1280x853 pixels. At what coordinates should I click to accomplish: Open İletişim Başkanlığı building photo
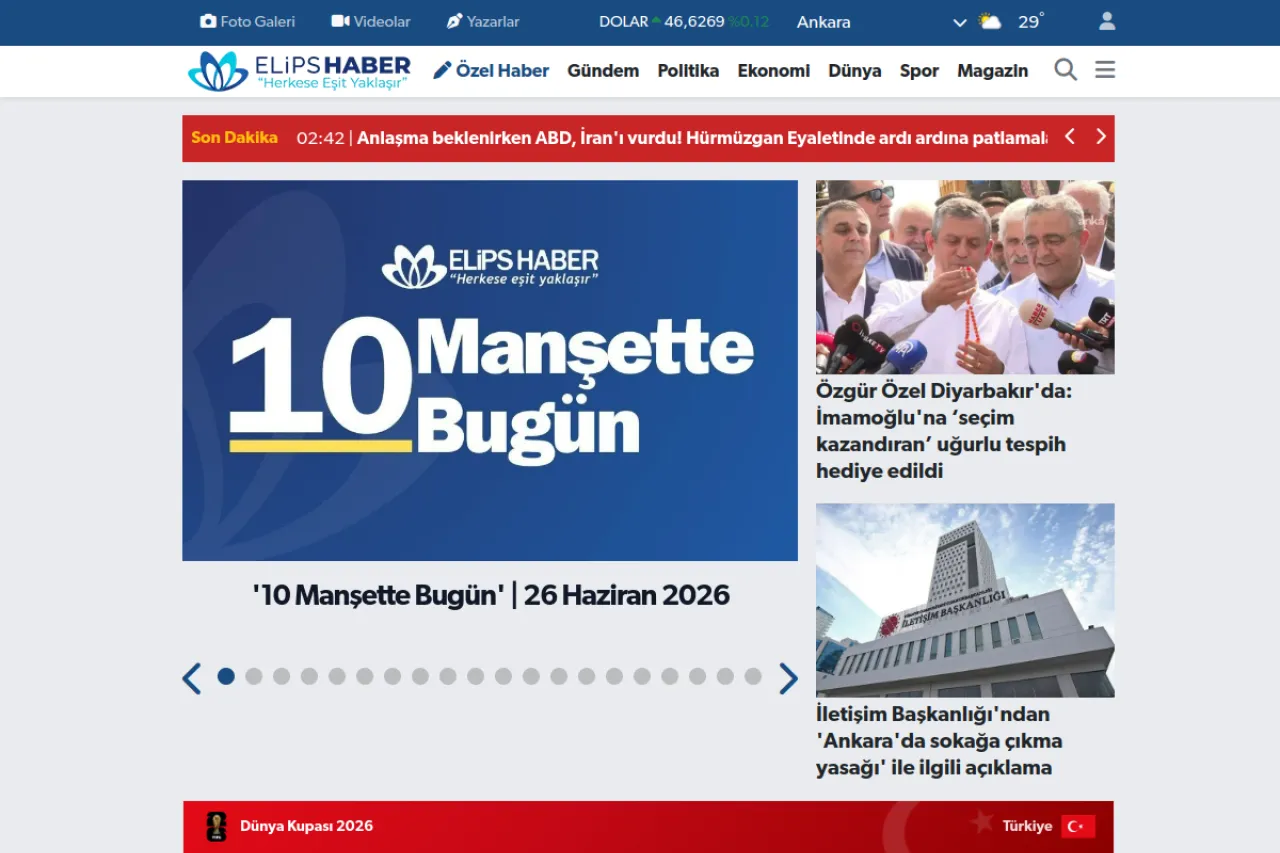tap(965, 600)
